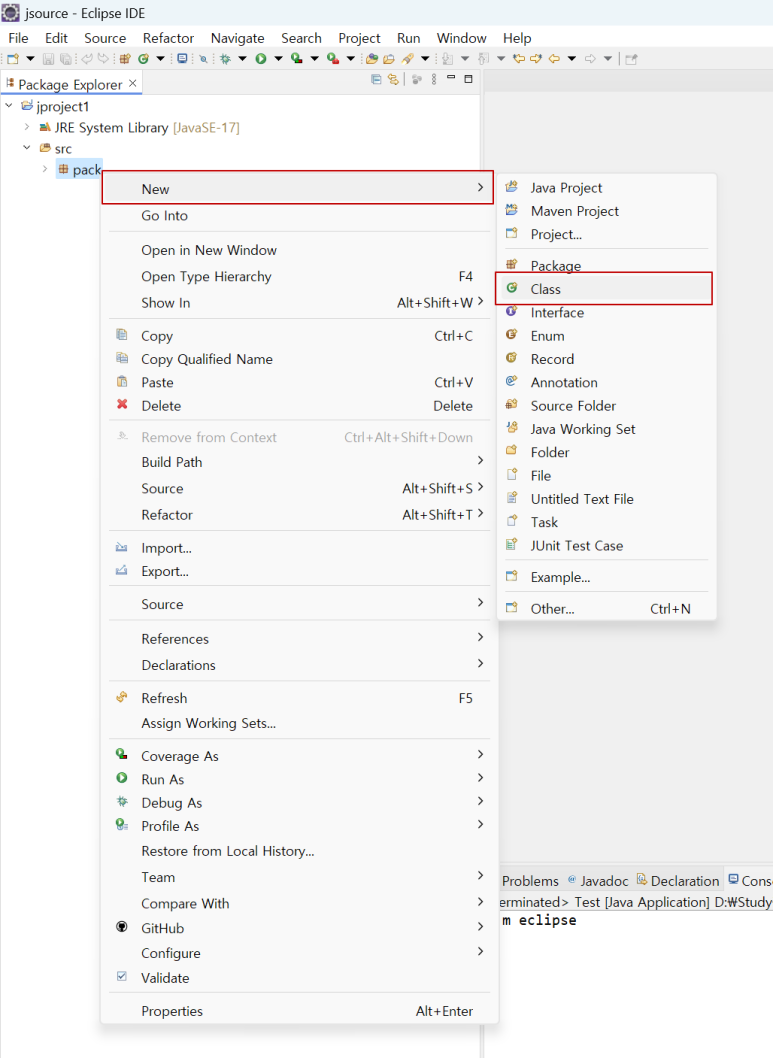Click Restore from Local History...

click(x=299, y=850)
